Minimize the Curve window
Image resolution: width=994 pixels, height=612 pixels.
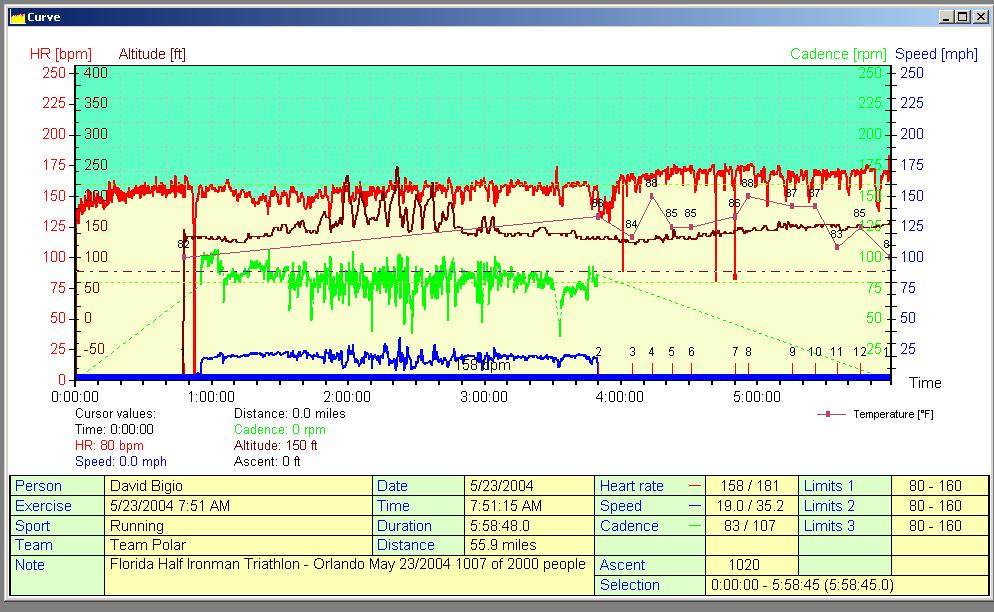click(946, 17)
